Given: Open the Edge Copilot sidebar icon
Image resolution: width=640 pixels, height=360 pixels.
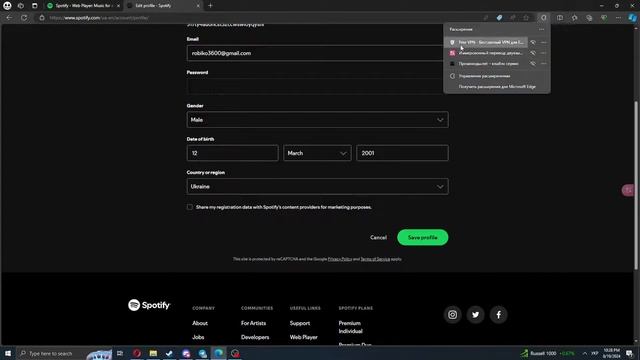Looking at the screenshot, I should [x=632, y=18].
